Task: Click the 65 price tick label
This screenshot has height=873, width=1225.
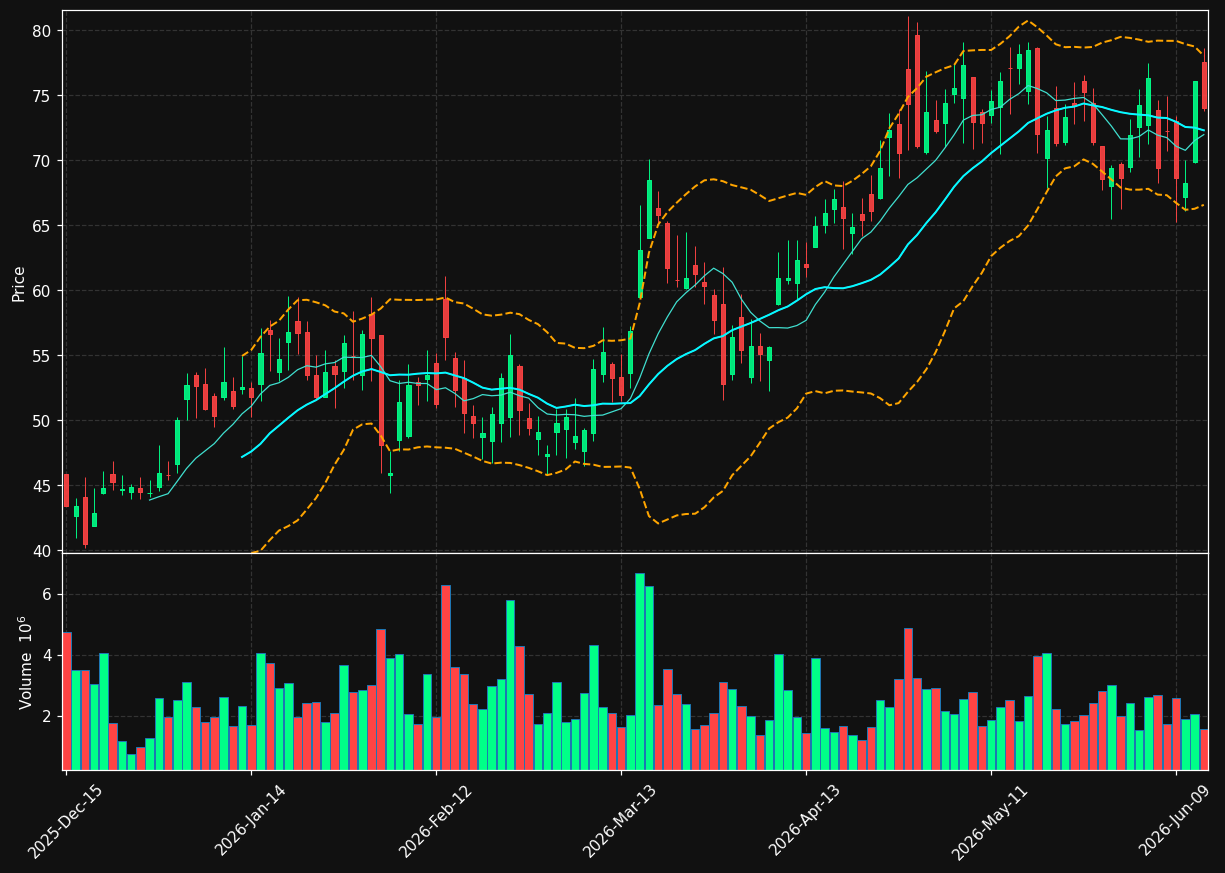Action: (x=42, y=226)
